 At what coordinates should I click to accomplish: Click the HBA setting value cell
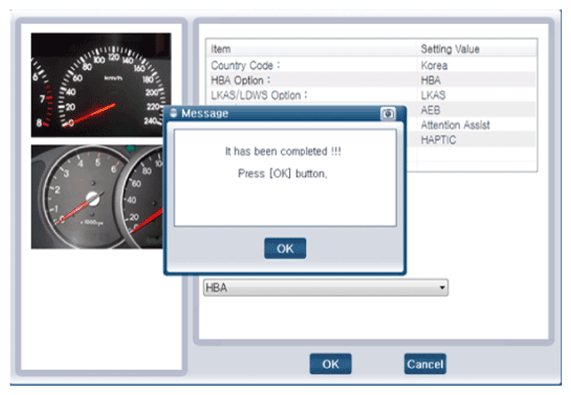431,80
